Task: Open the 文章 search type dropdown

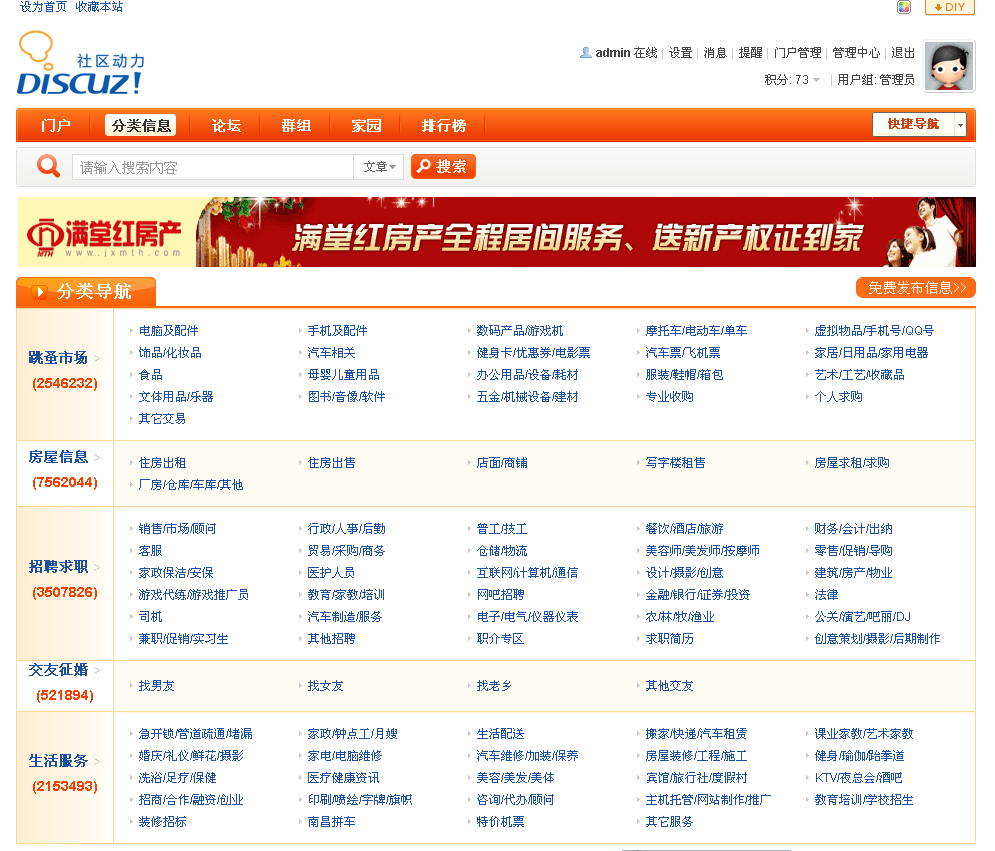Action: click(379, 167)
